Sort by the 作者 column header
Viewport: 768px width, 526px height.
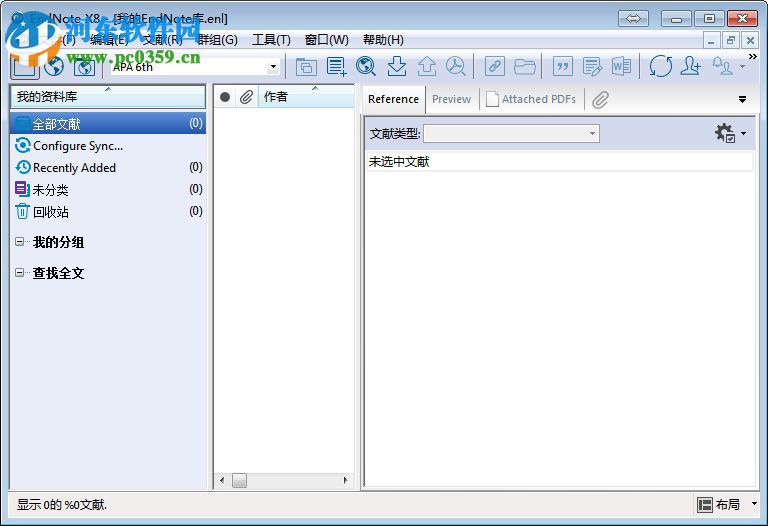306,97
